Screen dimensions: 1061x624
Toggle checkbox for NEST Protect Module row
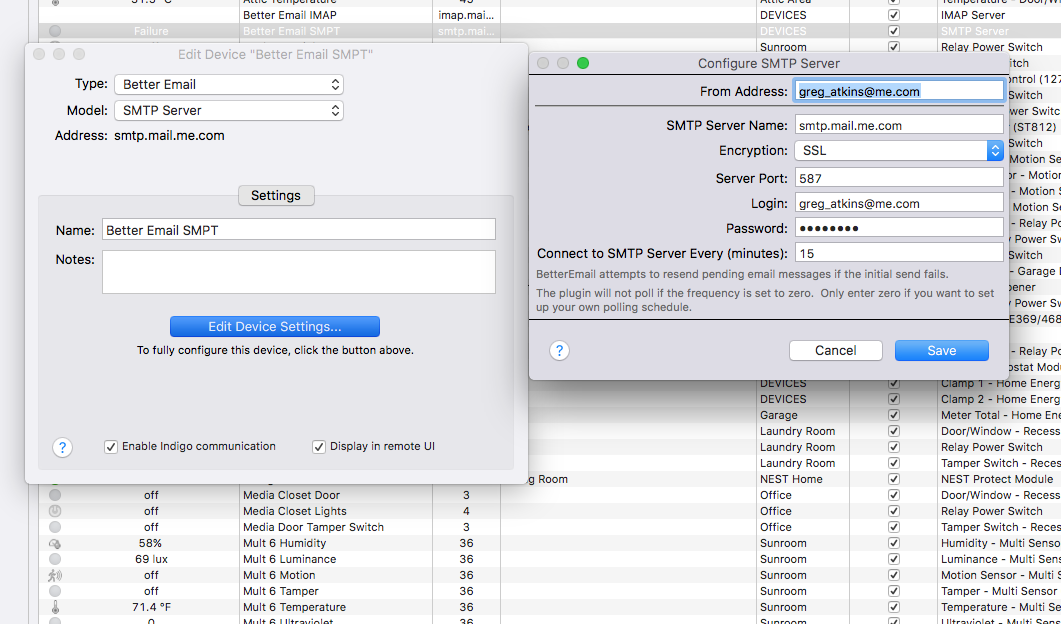[894, 479]
